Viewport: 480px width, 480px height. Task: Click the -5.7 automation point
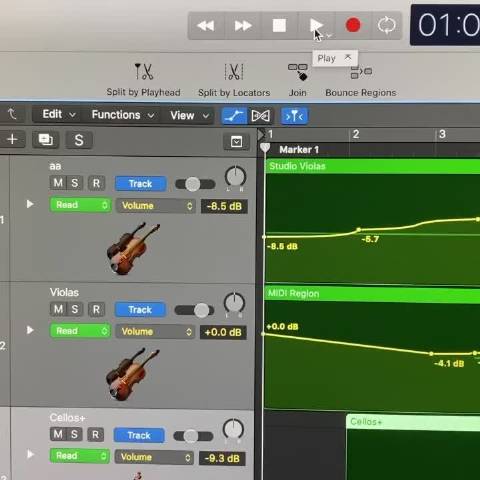point(359,230)
